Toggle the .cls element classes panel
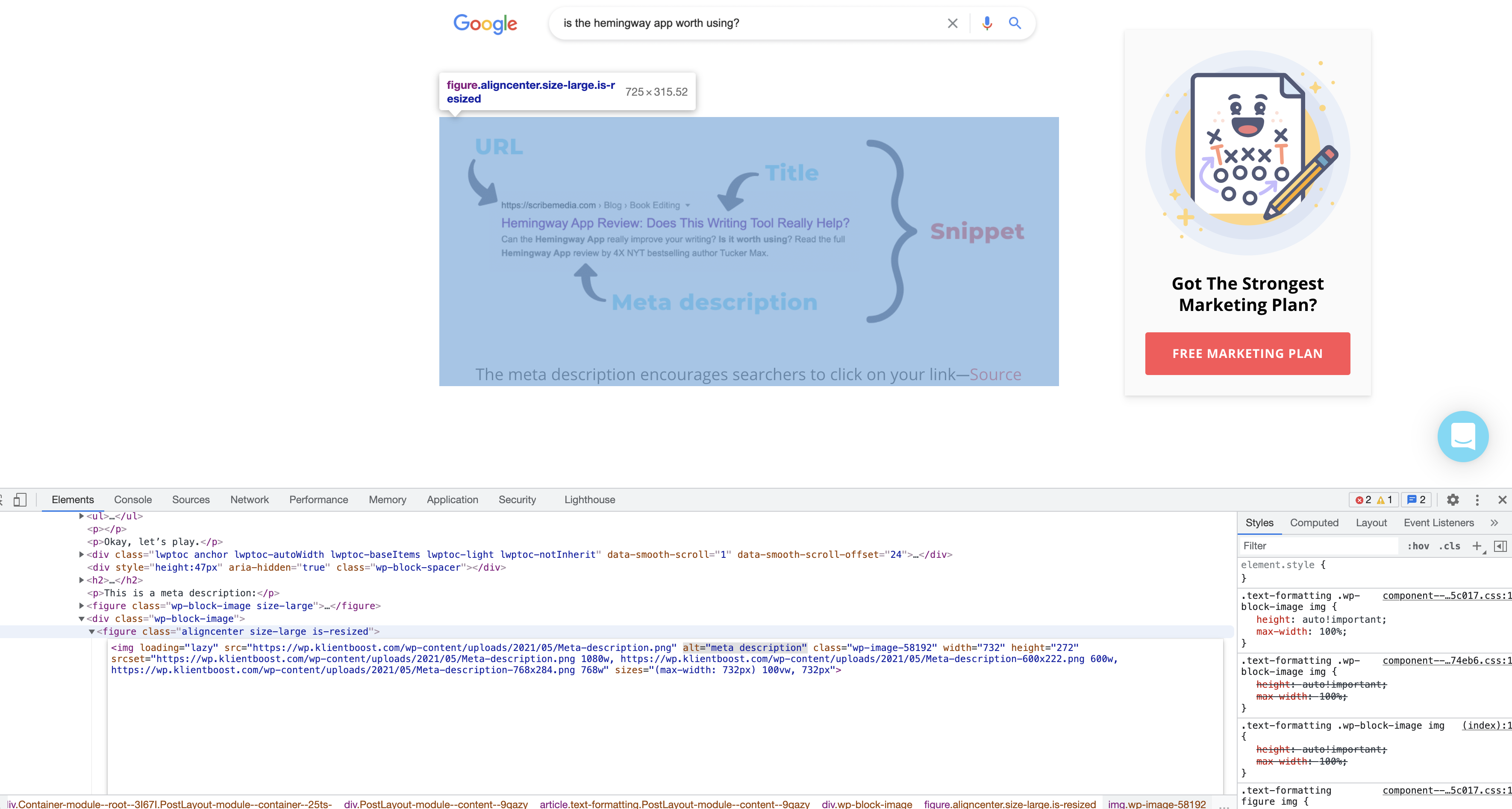The image size is (1512, 809). click(1450, 546)
